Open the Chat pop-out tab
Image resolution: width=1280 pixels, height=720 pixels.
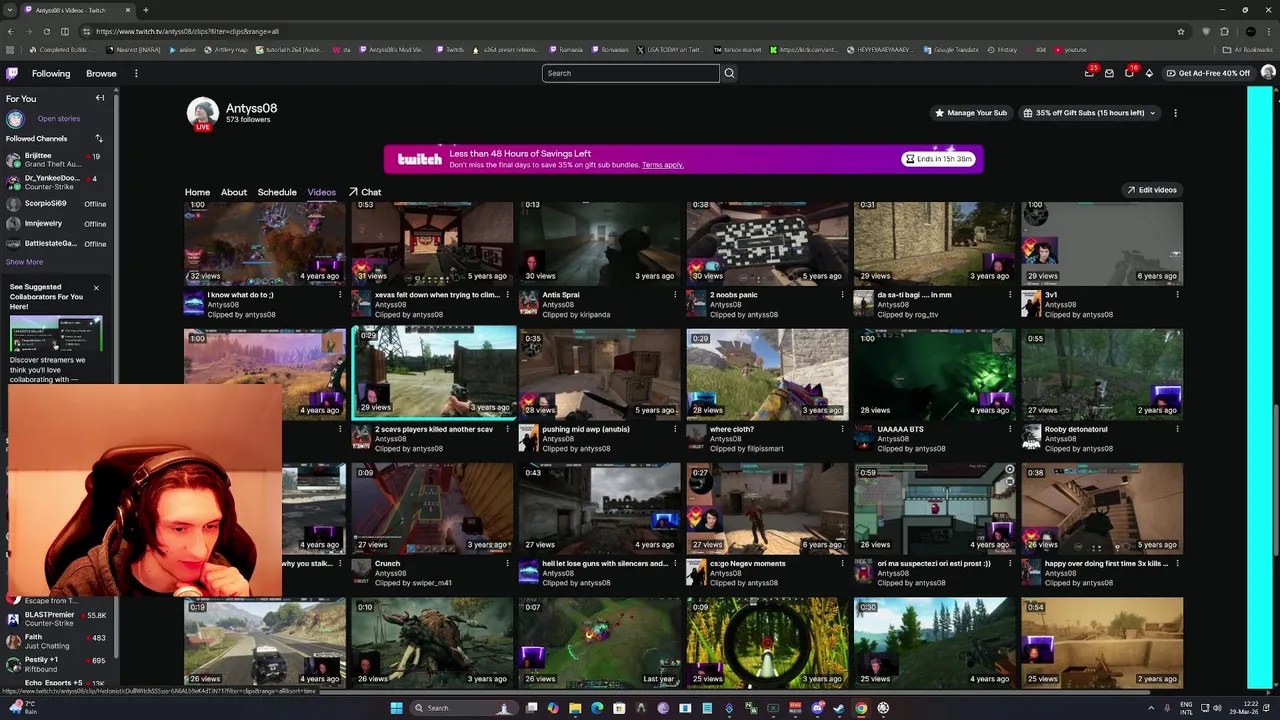tap(365, 192)
